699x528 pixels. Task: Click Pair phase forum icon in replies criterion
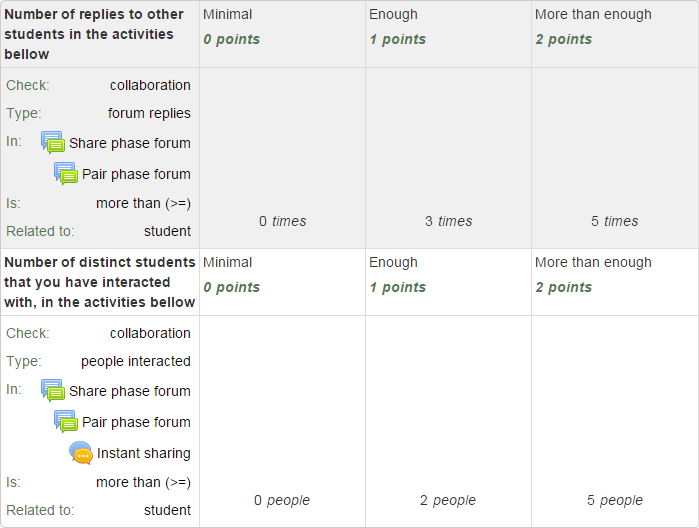66,173
